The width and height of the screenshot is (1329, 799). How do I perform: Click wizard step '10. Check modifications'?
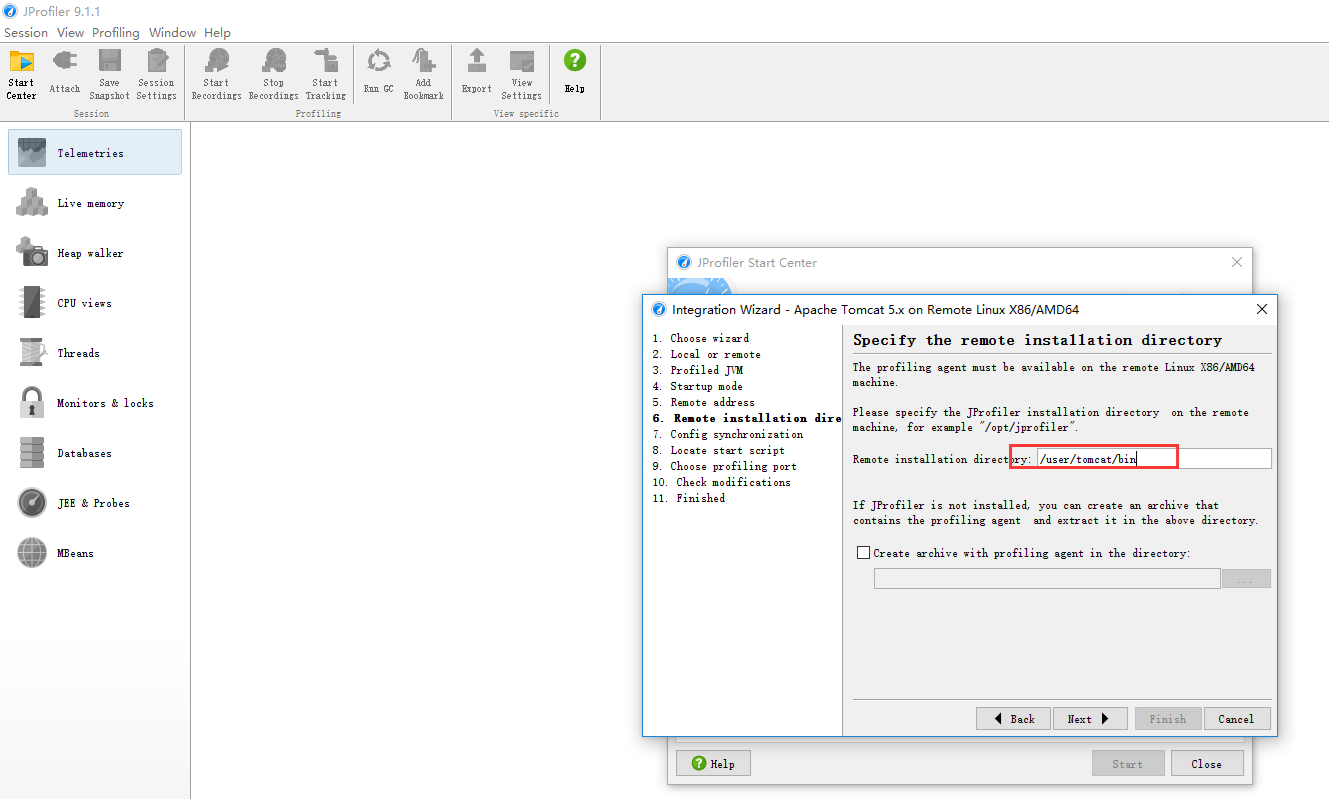722,482
